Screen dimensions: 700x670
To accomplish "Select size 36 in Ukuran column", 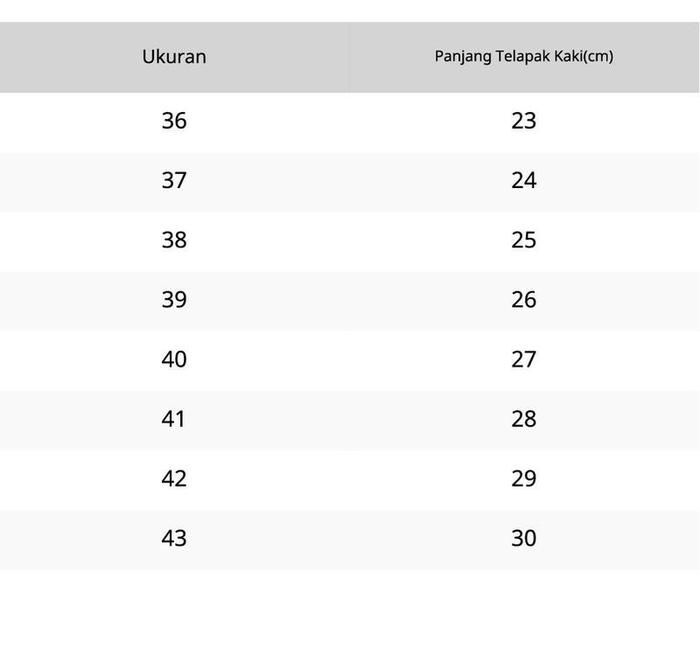I will (x=174, y=121).
